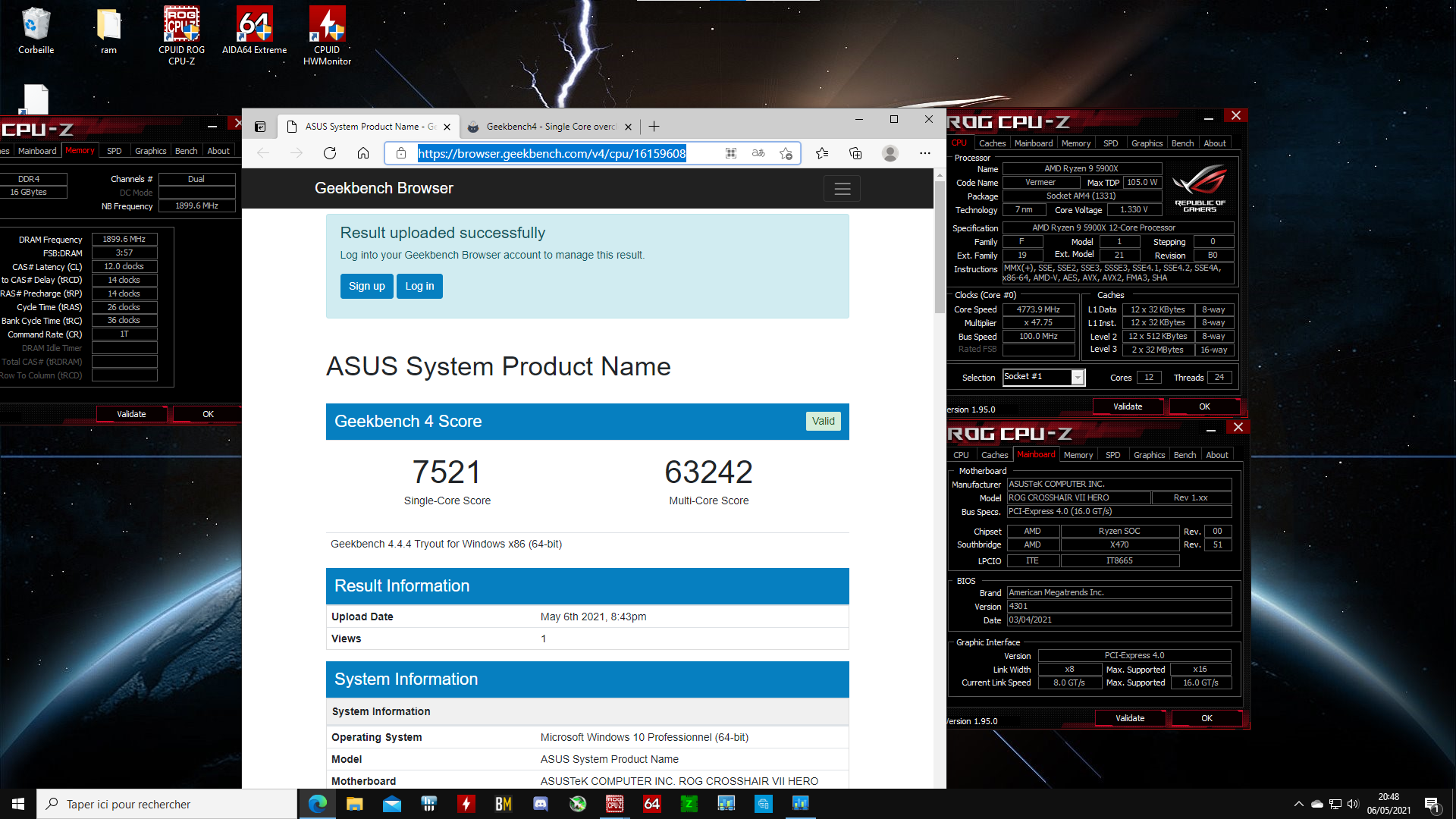Open a new browser tab

click(654, 127)
